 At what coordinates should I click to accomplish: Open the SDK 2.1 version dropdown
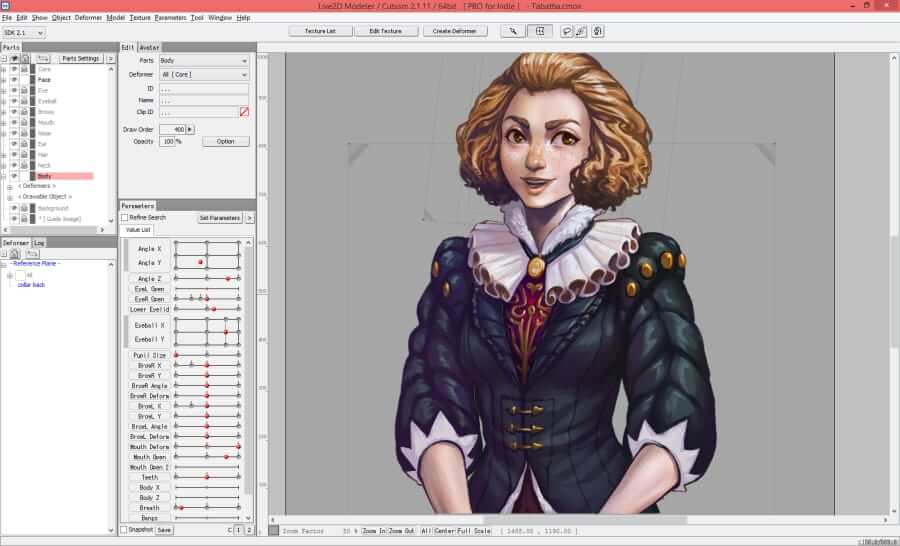click(x=24, y=32)
